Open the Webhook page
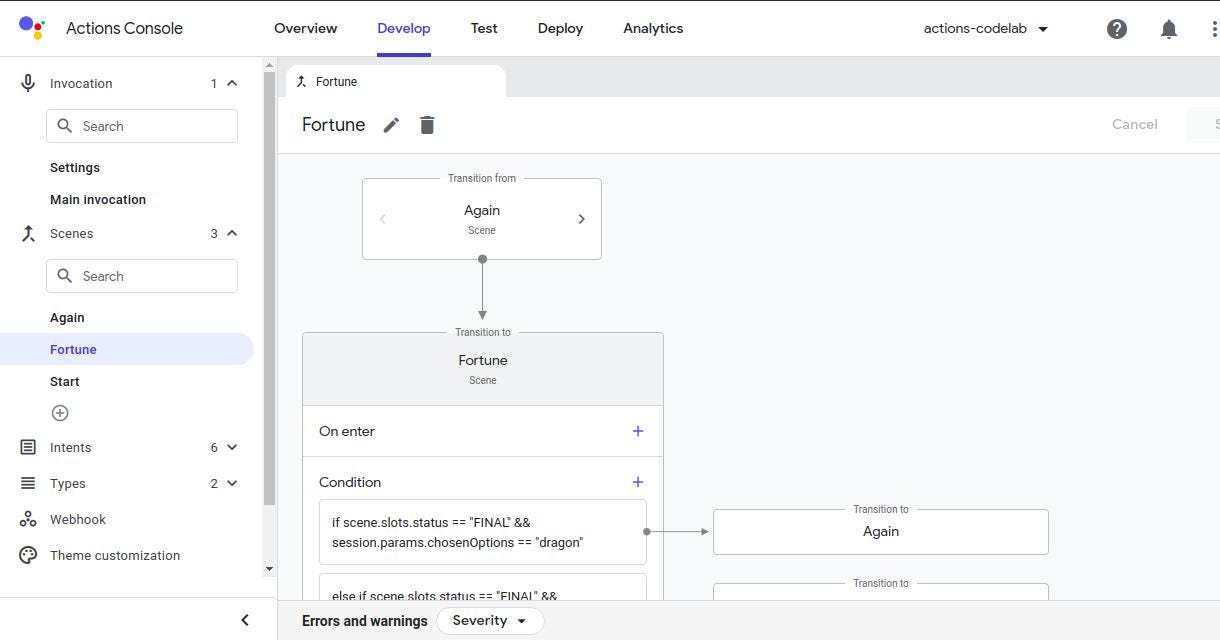The image size is (1220, 640). click(x=78, y=520)
